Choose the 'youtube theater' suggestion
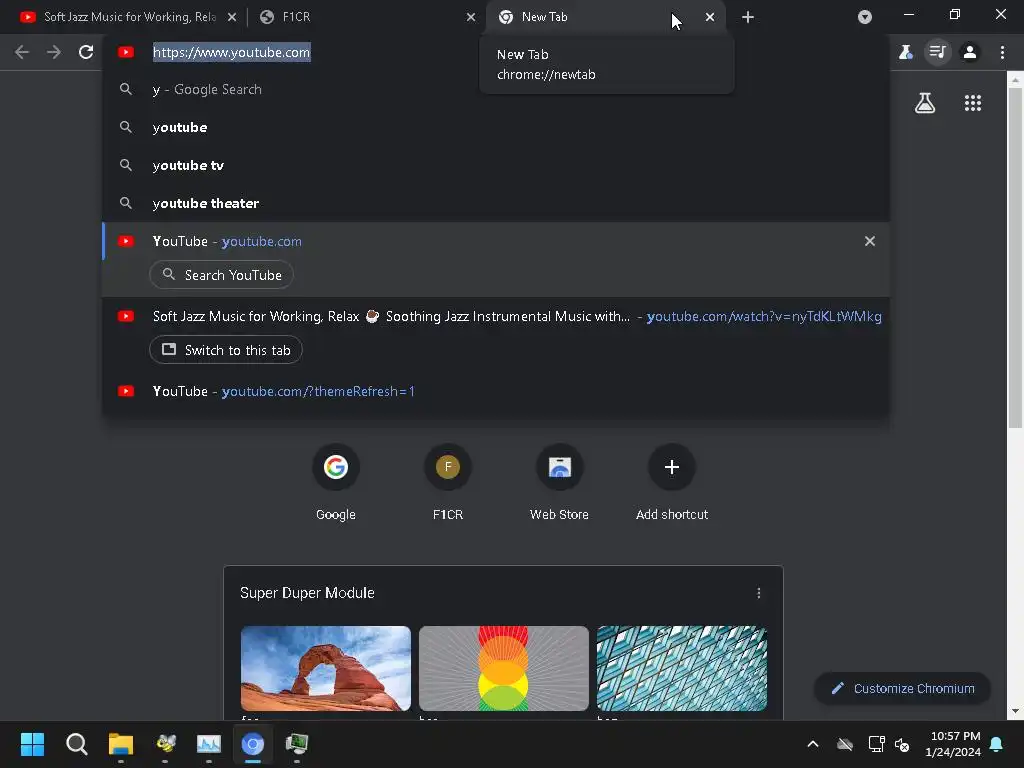 click(496, 203)
